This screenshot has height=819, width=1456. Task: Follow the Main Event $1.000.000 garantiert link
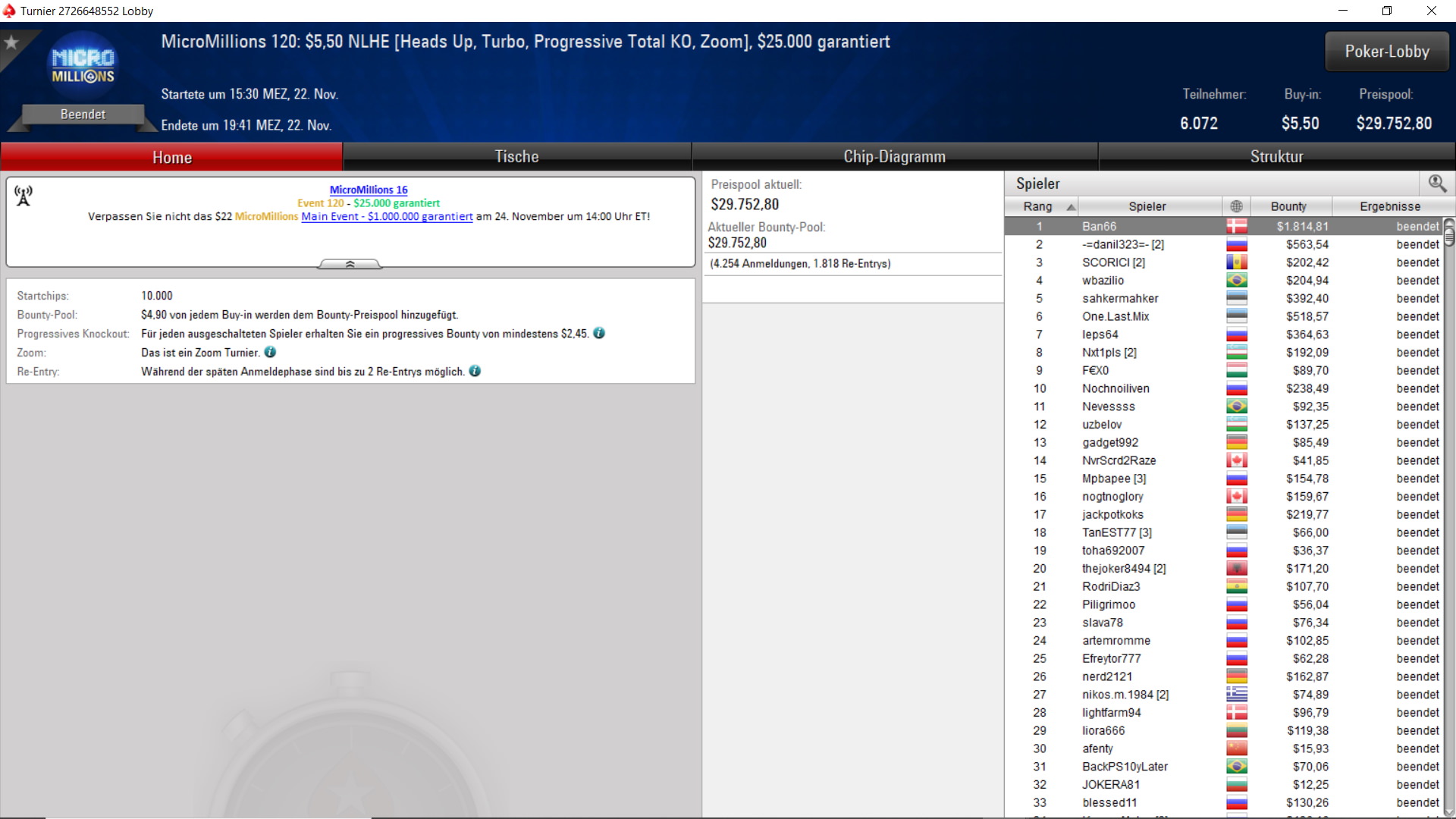(x=387, y=216)
